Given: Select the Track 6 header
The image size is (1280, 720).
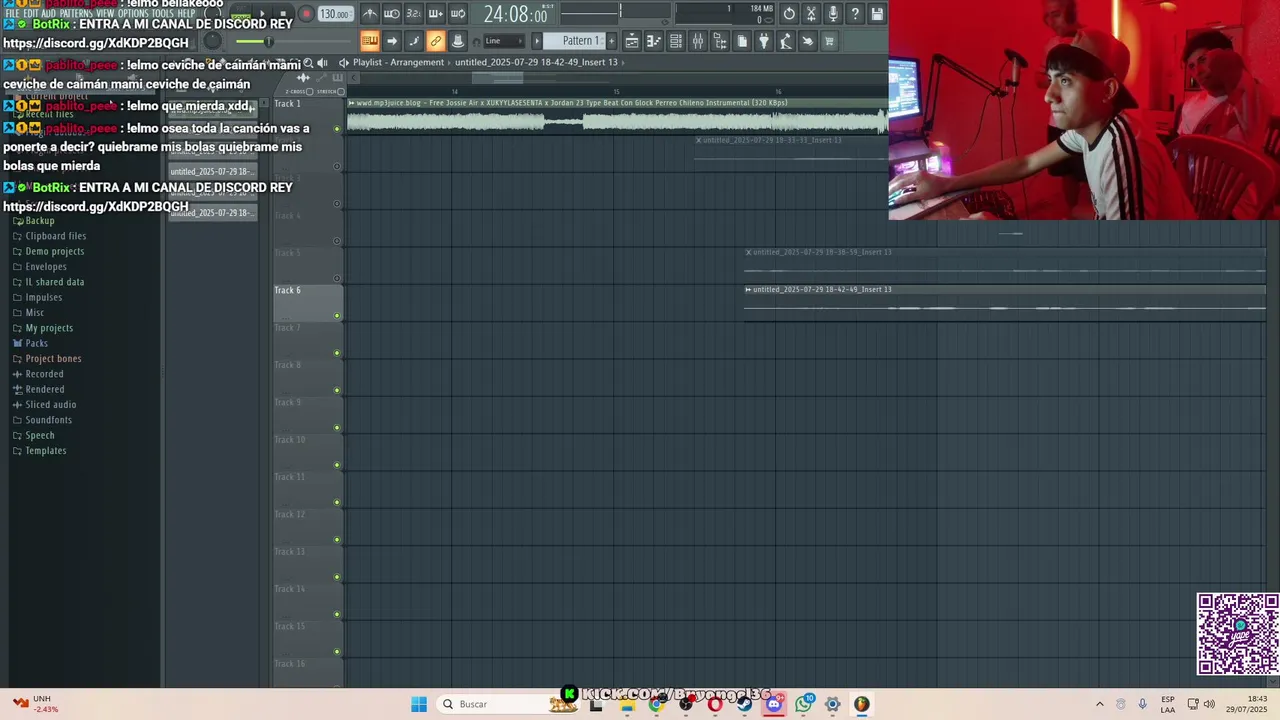Looking at the screenshot, I should (x=308, y=303).
